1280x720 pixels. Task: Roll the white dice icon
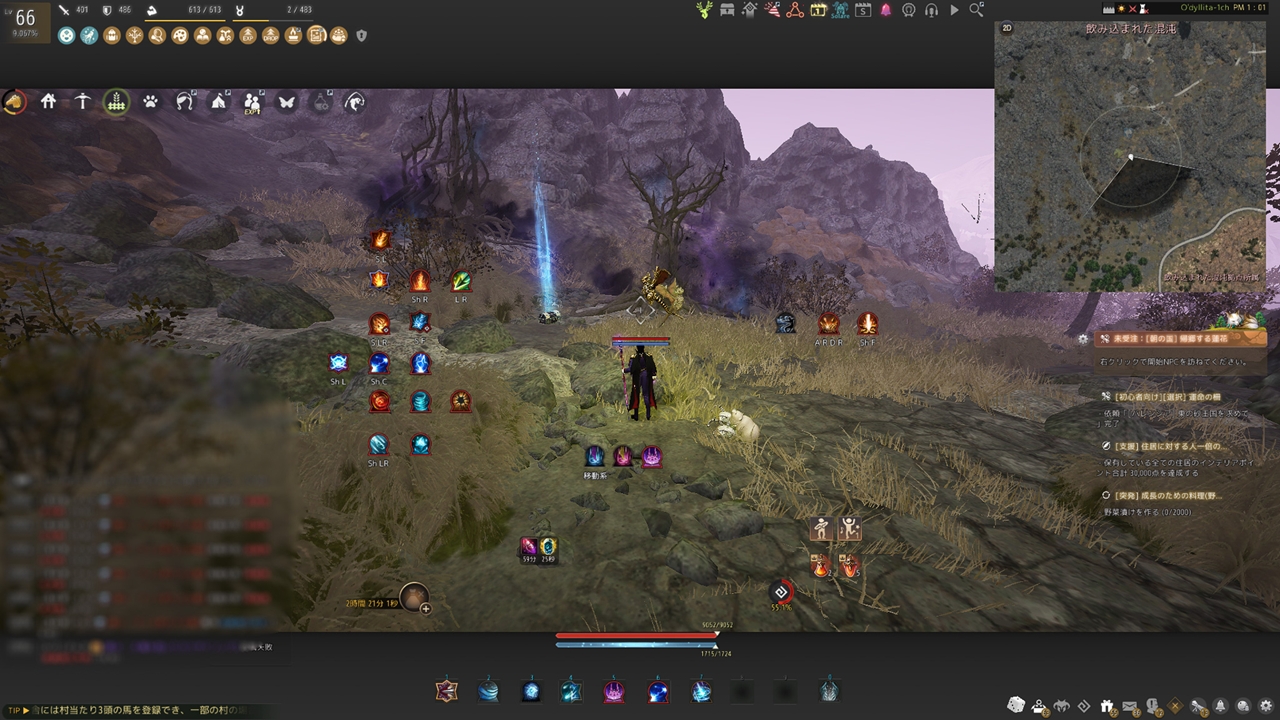tap(1016, 705)
